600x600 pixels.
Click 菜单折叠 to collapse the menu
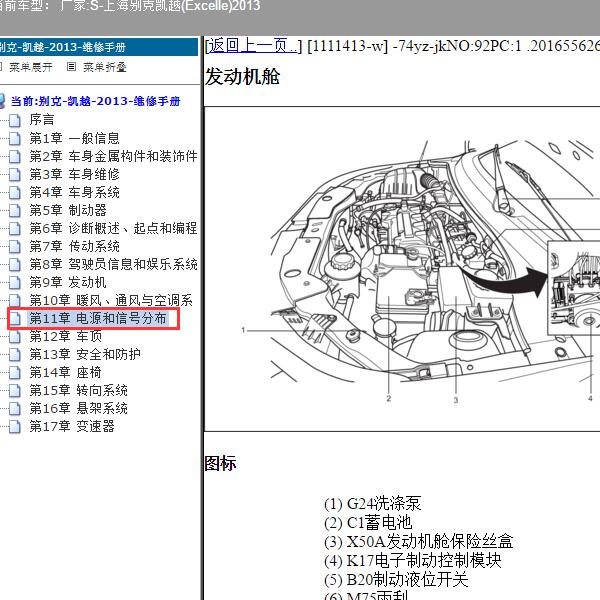[105, 67]
